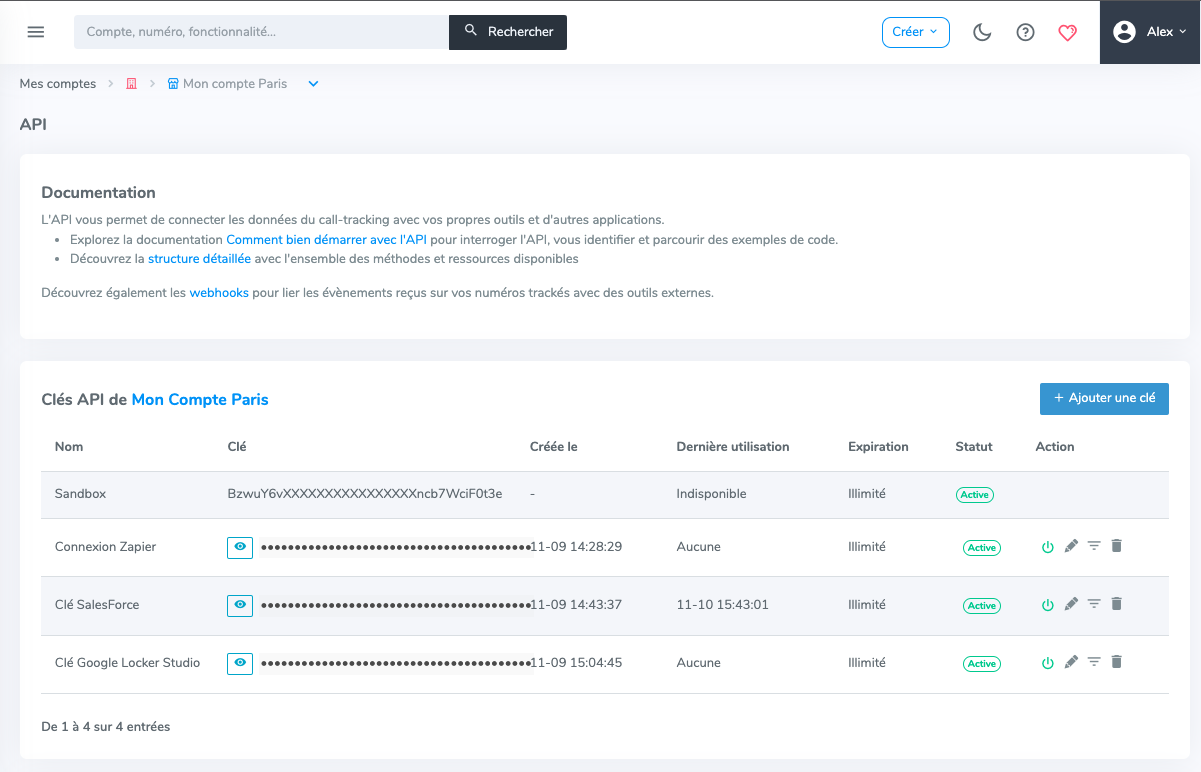This screenshot has width=1201, height=772.
Task: Reveal the Connexion Zapier key with eye icon
Action: 240,547
